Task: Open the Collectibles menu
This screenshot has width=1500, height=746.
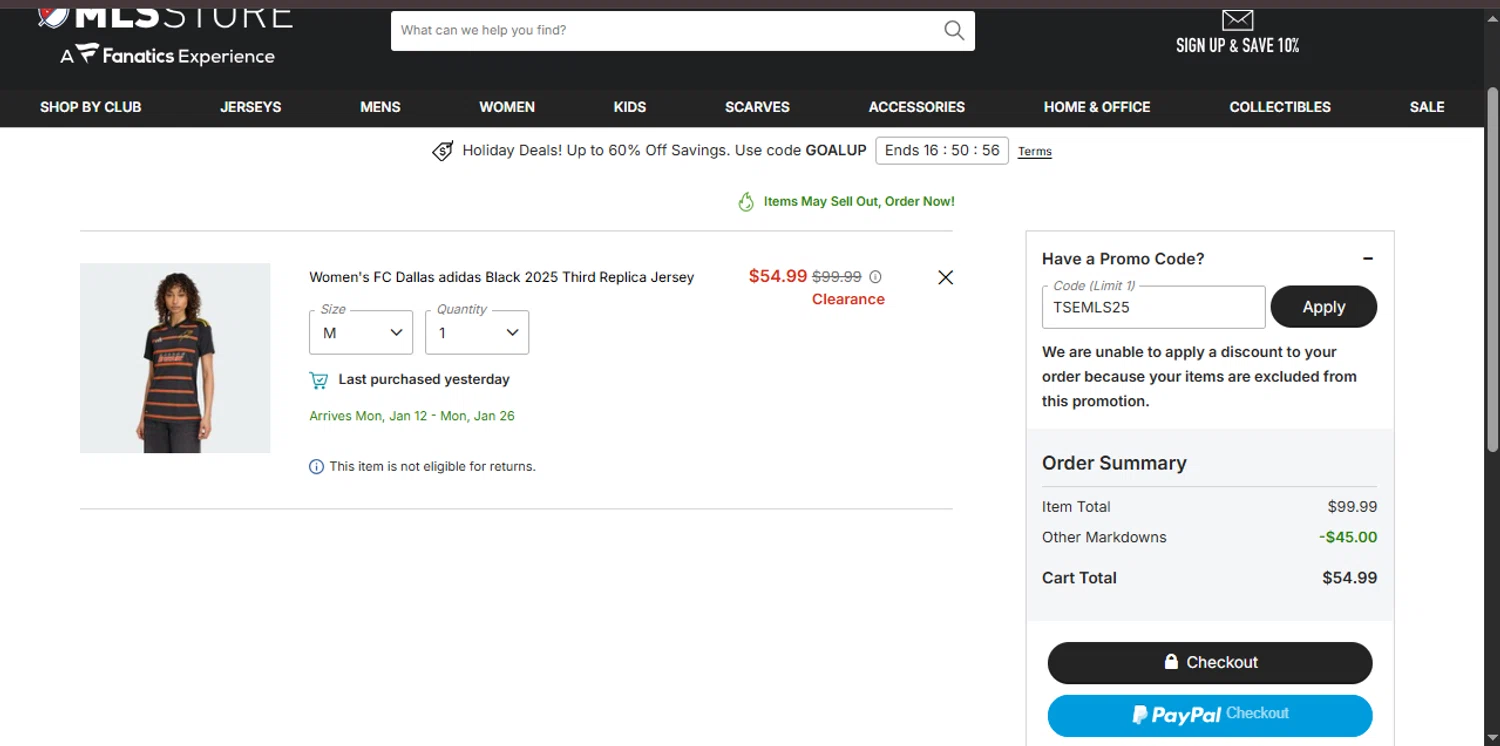Action: (1280, 107)
